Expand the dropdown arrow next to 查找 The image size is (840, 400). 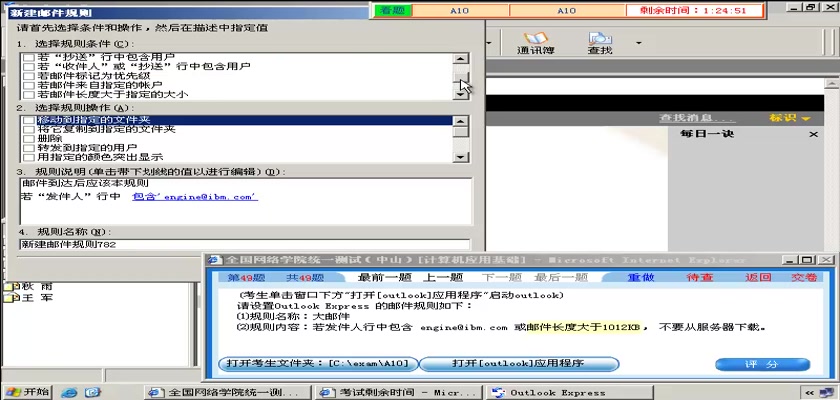[638, 43]
